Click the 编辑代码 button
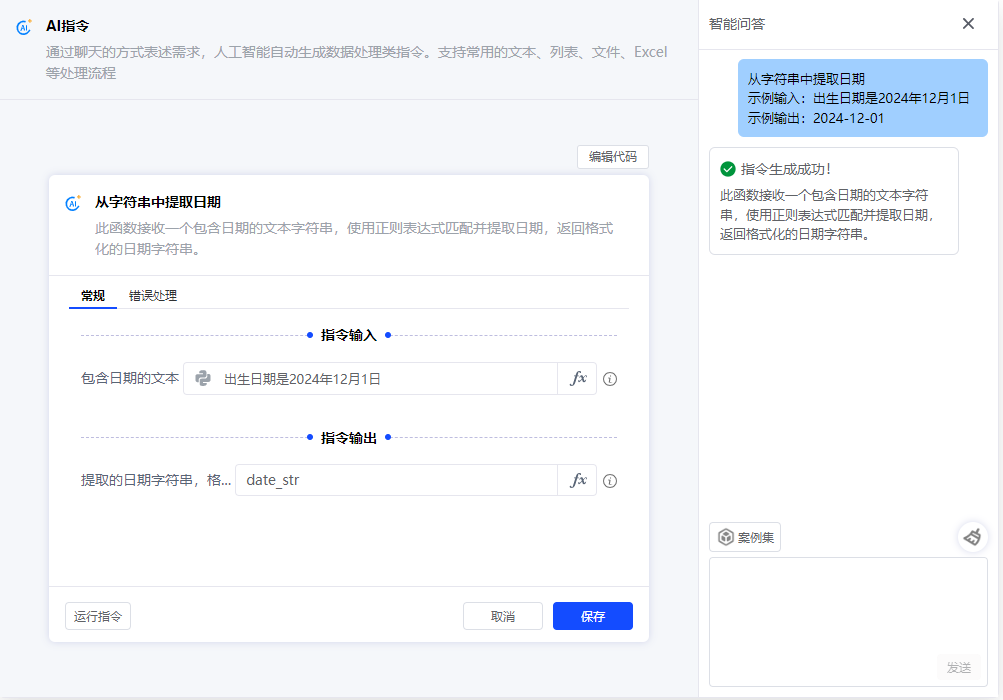 coord(612,157)
